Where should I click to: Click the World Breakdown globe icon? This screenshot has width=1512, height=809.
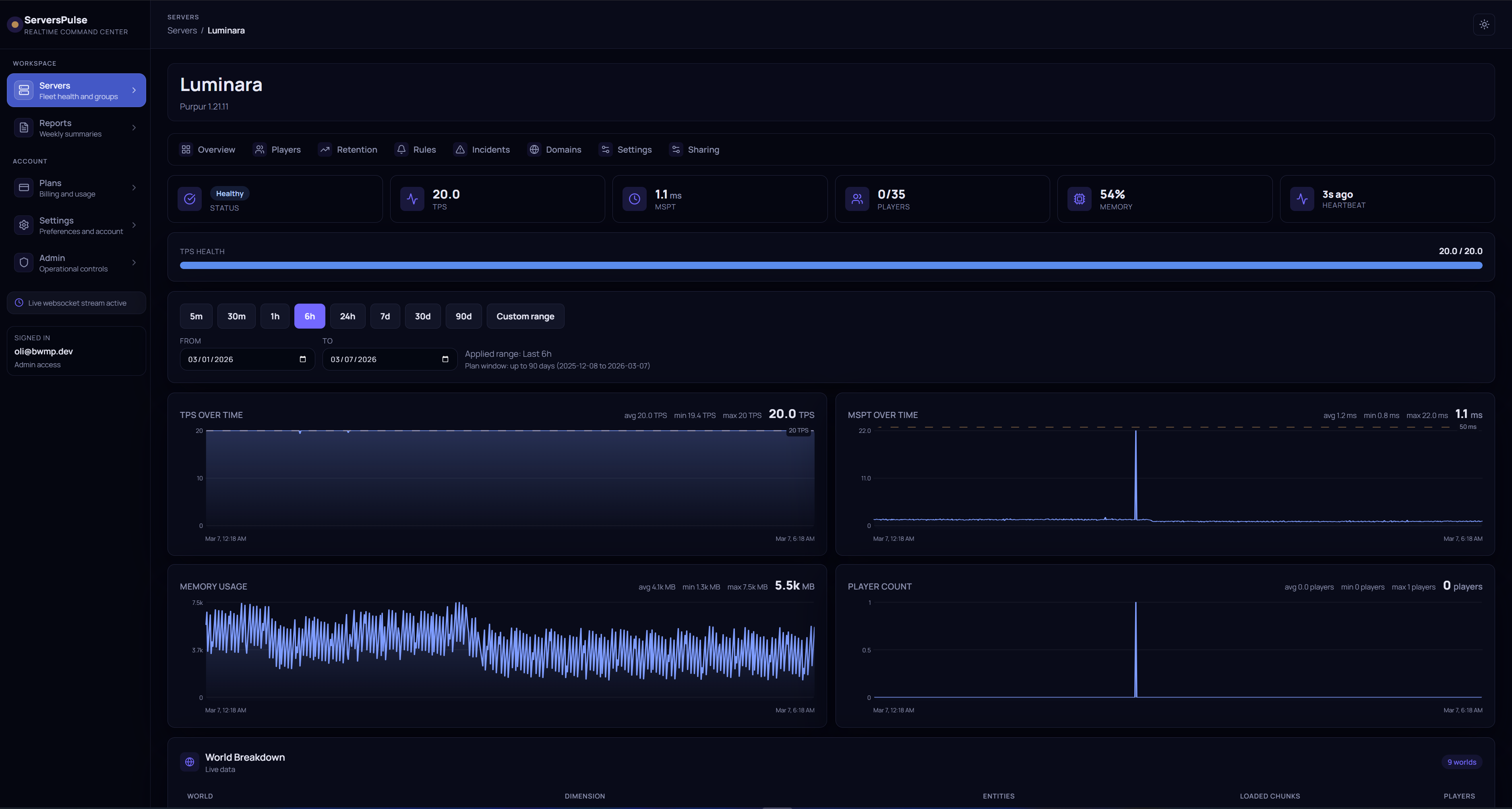click(190, 762)
